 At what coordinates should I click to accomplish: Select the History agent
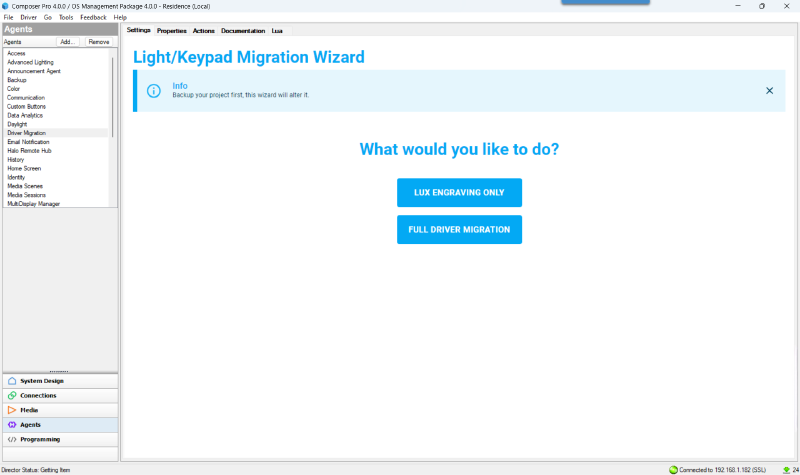15,159
